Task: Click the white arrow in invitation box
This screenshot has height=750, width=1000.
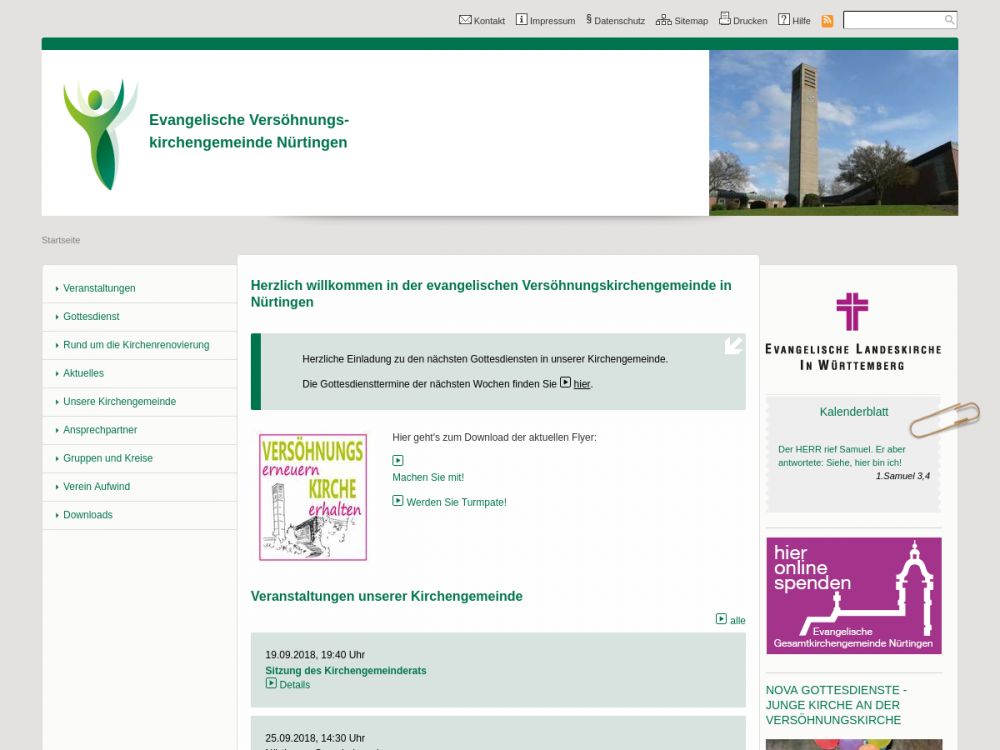Action: click(733, 346)
